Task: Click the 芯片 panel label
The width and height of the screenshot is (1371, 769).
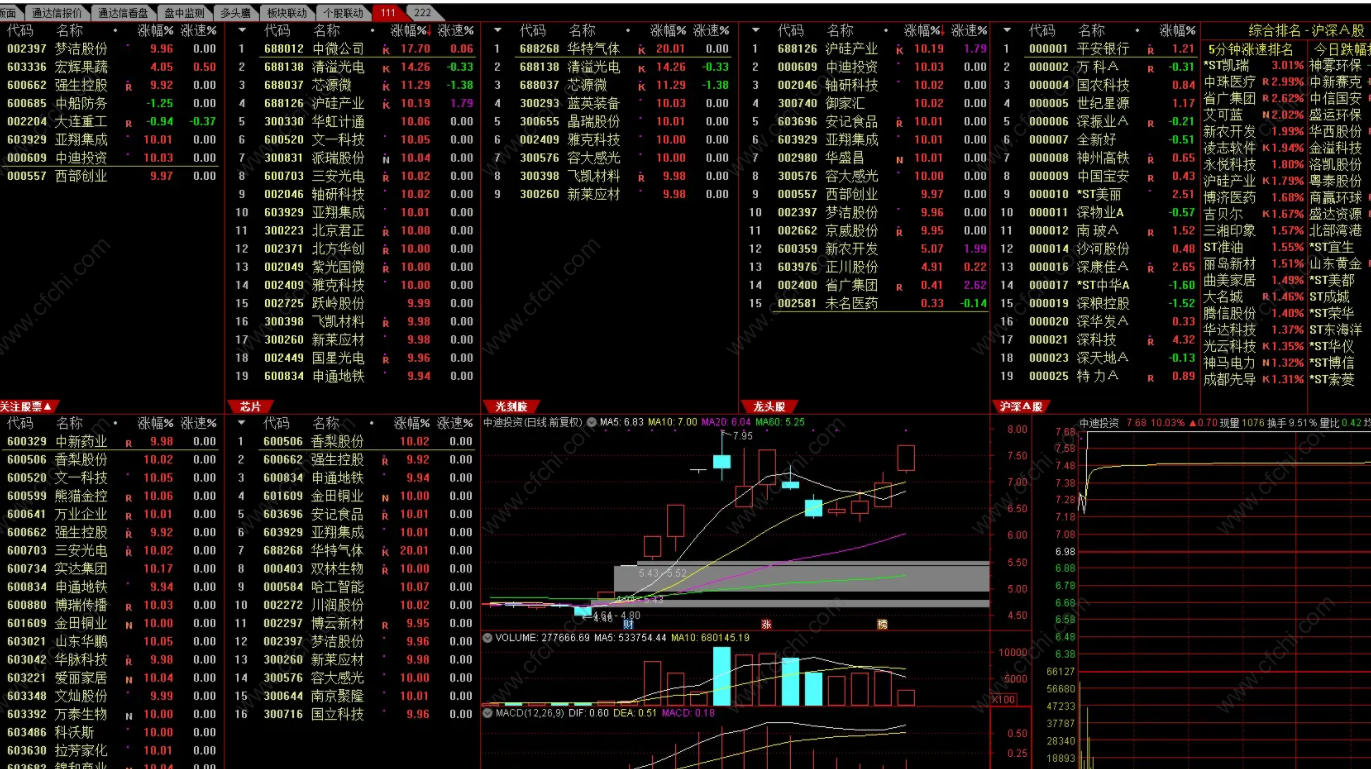Action: [251, 407]
